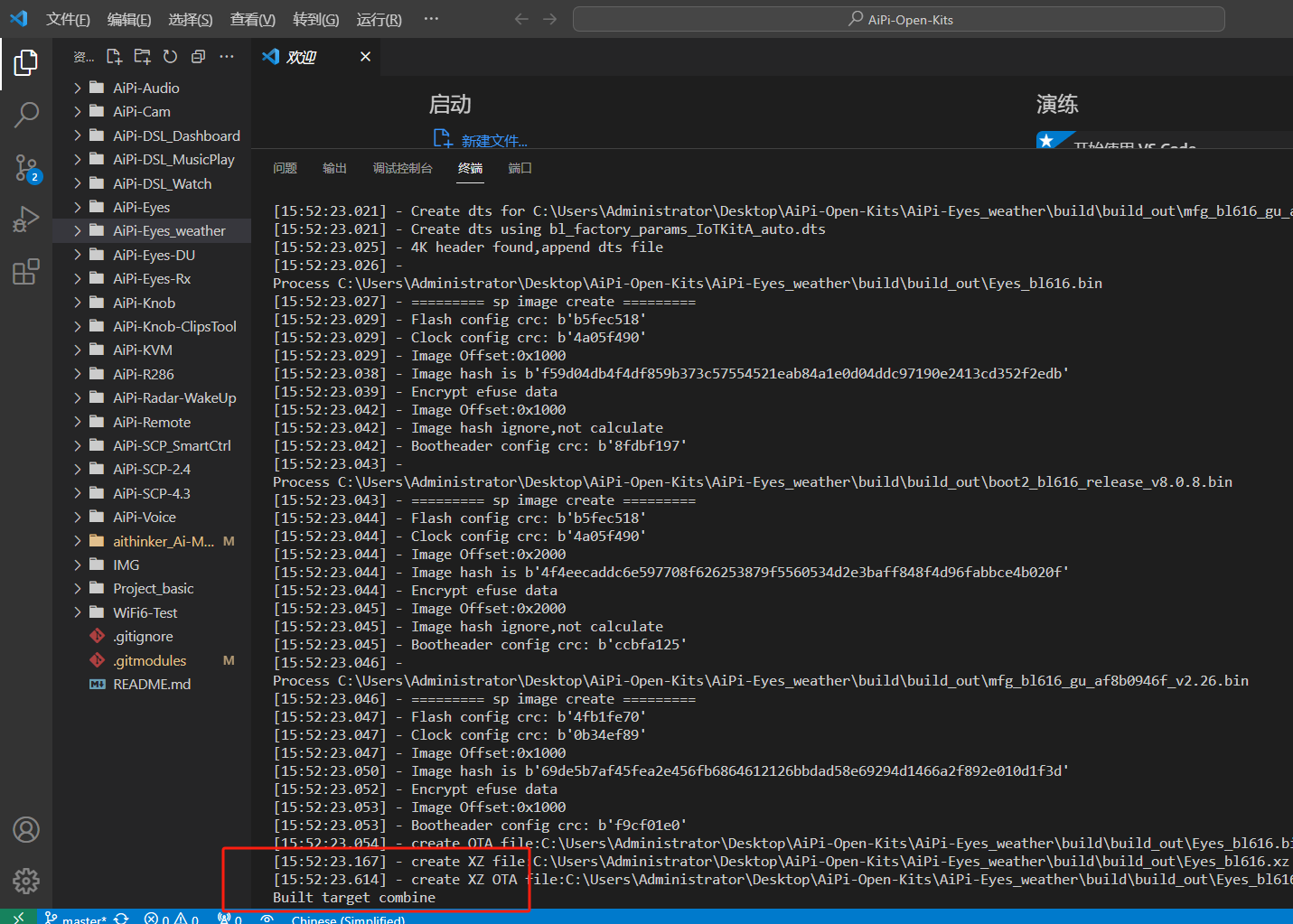
Task: Open explorer header more actions ellipsis
Action: pos(227,57)
